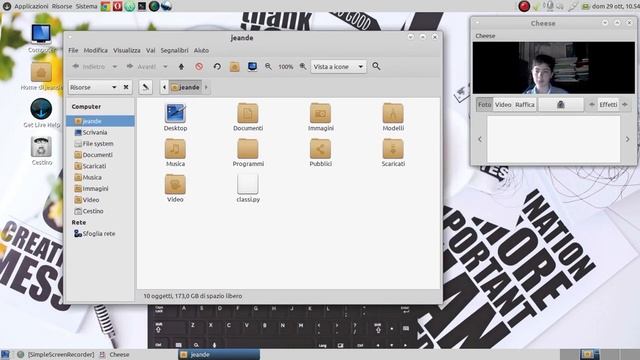The image size is (640, 360).
Task: Switch to jeande window in taskbar
Action: tap(219, 354)
